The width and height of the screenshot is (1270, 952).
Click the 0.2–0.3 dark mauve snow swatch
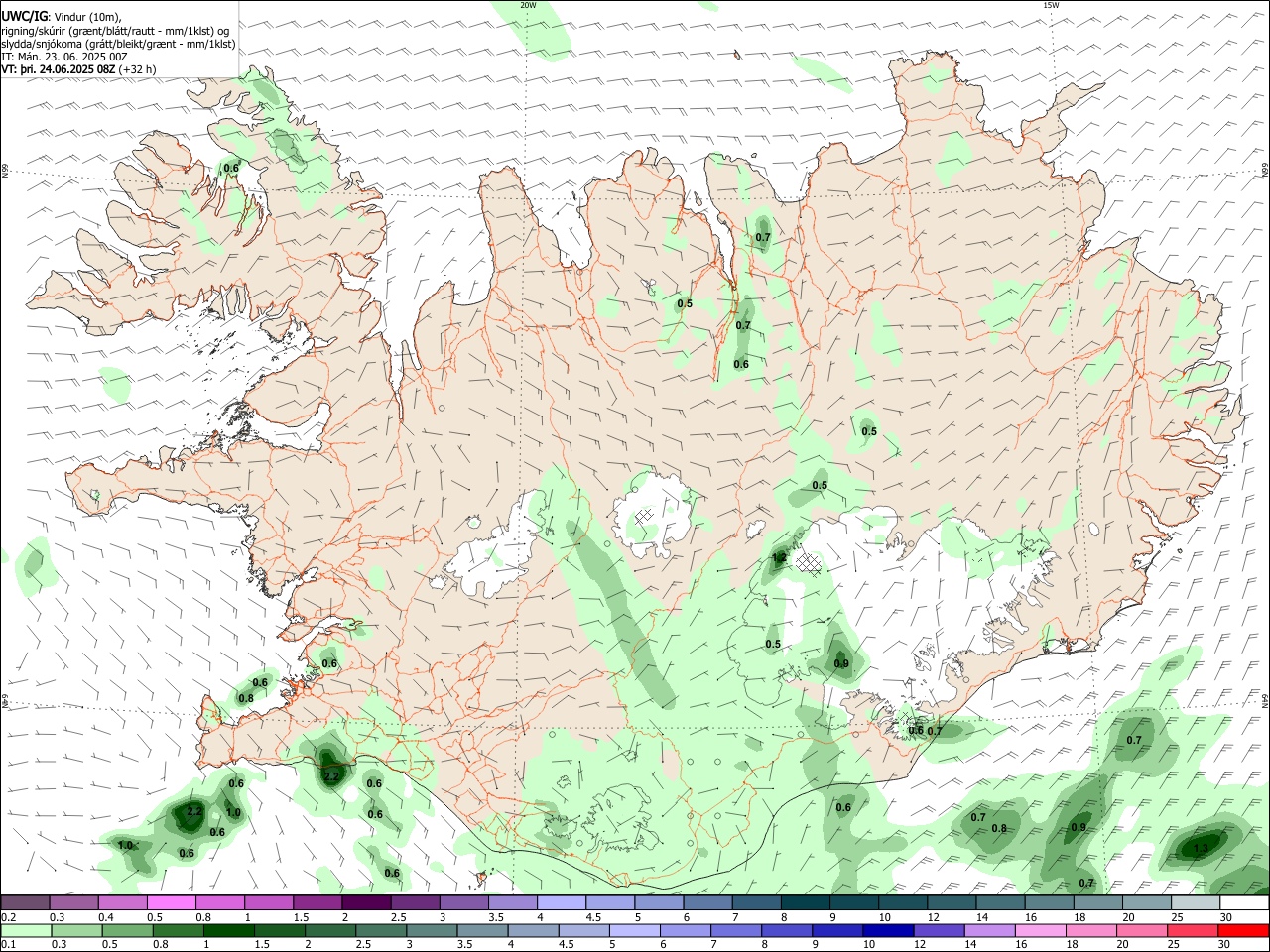tap(25, 903)
